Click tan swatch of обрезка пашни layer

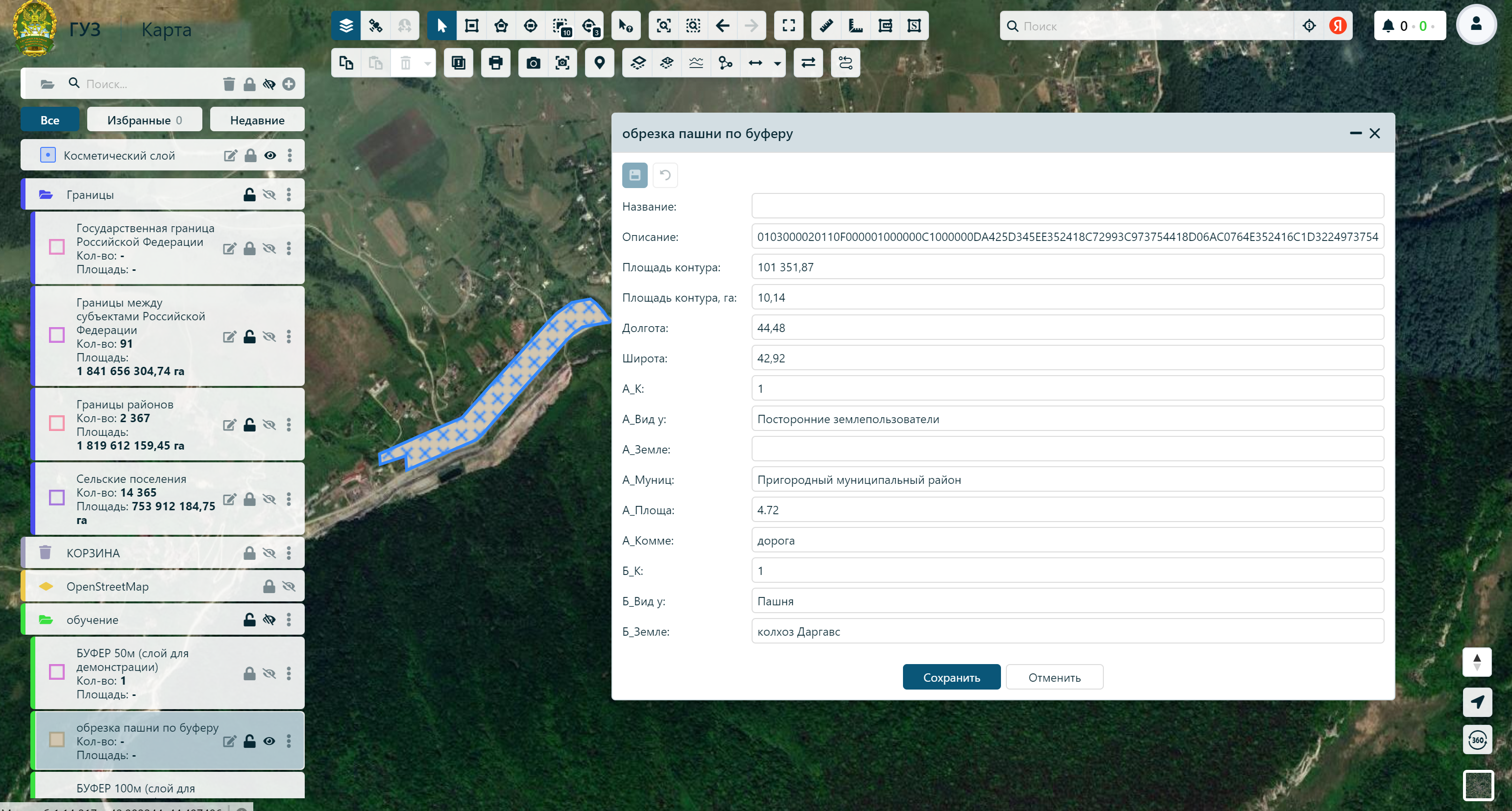(x=57, y=739)
